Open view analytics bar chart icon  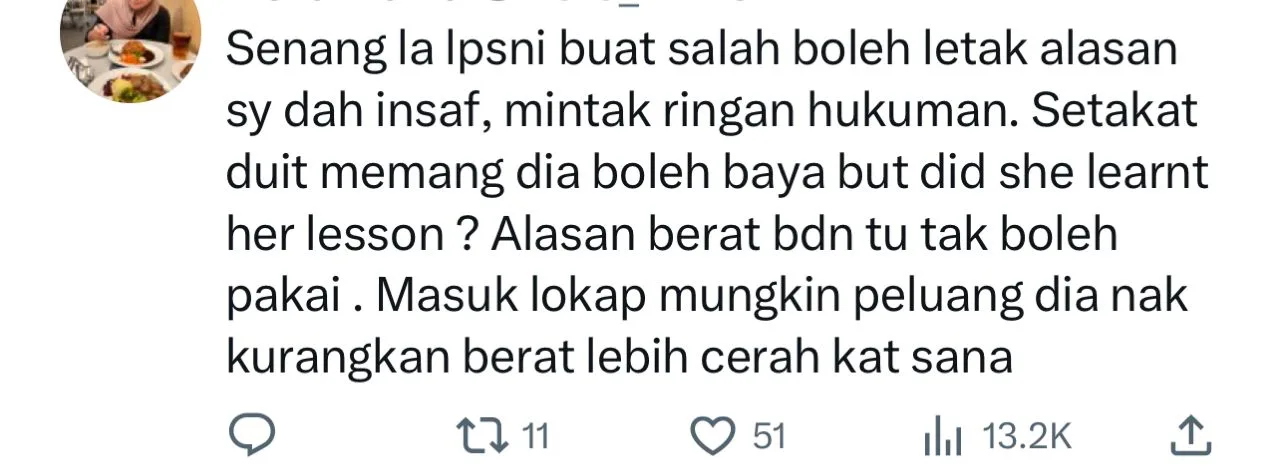946,437
